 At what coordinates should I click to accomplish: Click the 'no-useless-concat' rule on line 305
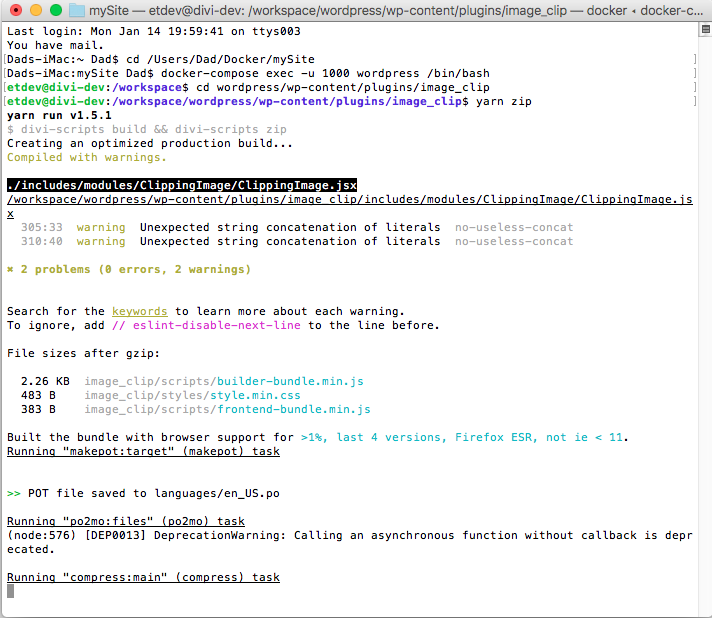pos(514,227)
